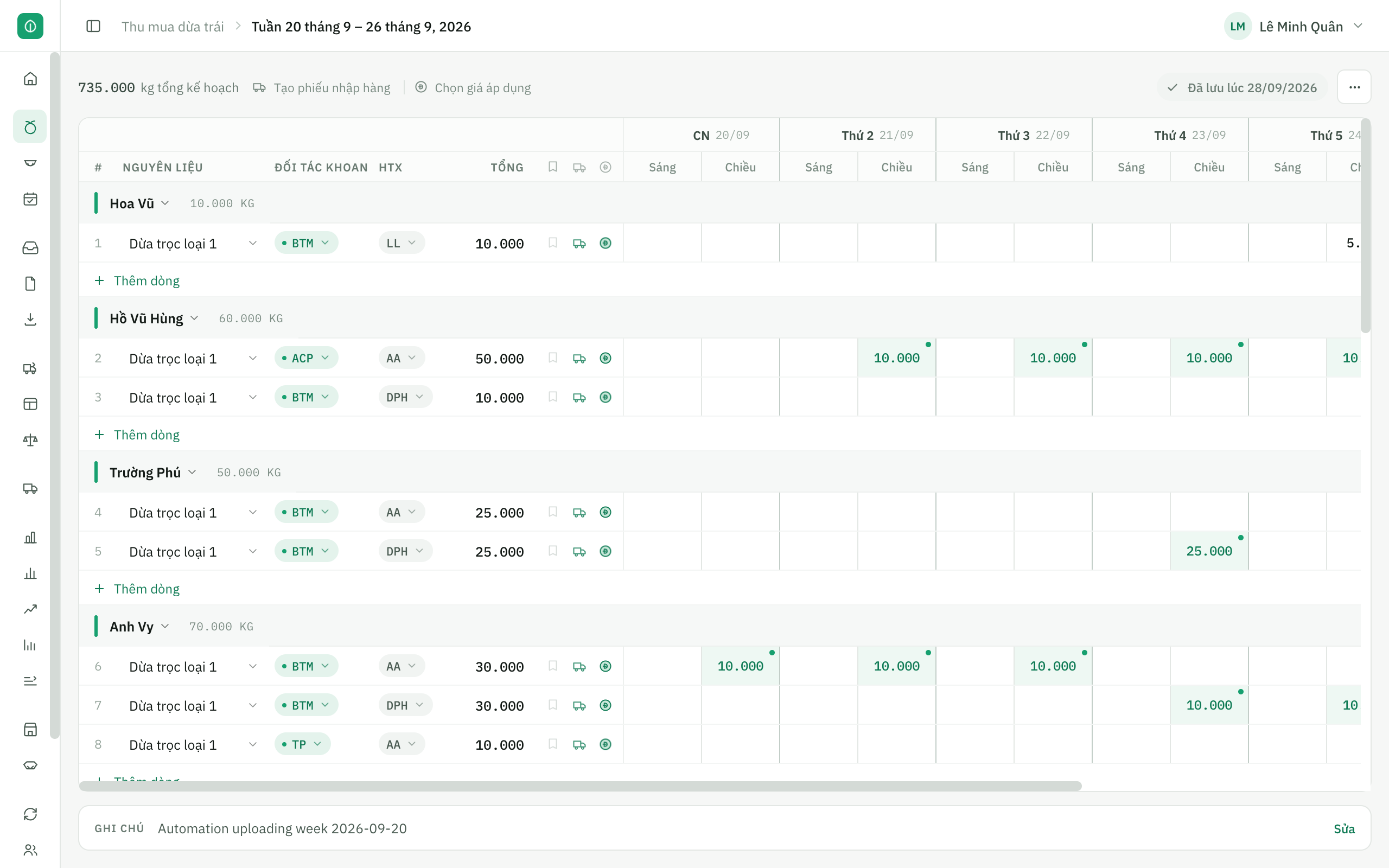Viewport: 1389px width, 868px height.
Task: Click Thêm dòng under Trường Phú
Action: coord(137,589)
